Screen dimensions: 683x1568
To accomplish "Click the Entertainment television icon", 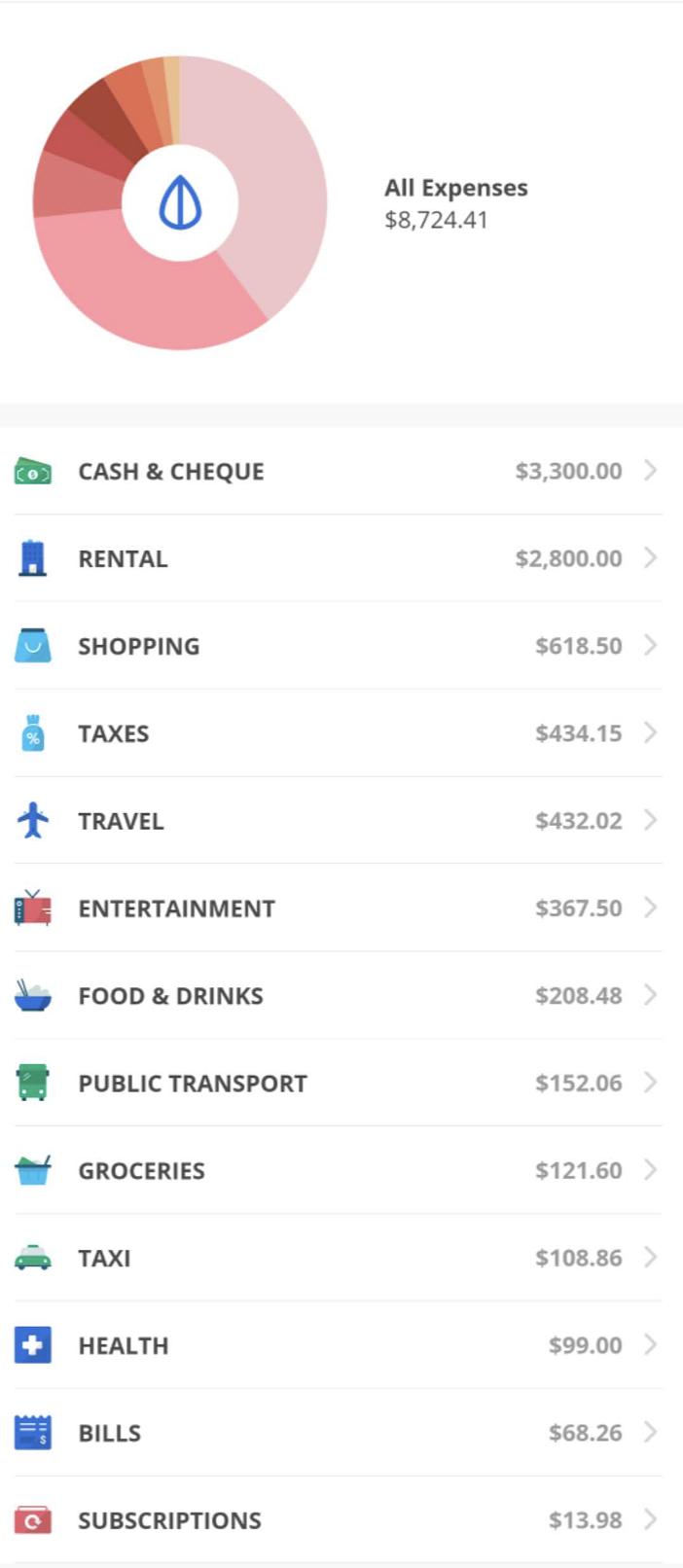I will point(32,909).
